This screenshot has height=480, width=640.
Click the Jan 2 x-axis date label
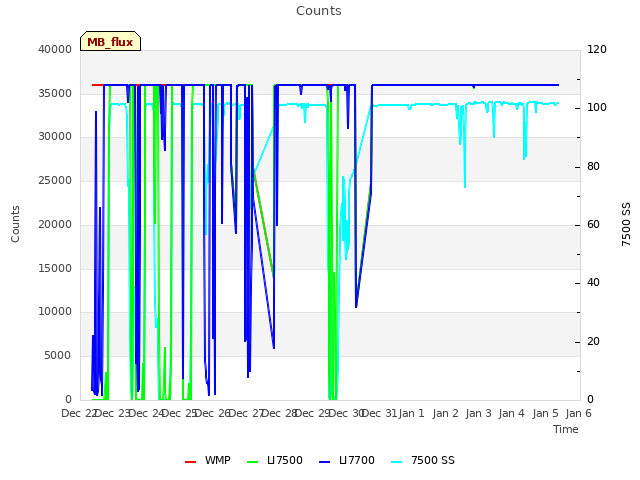coord(445,413)
